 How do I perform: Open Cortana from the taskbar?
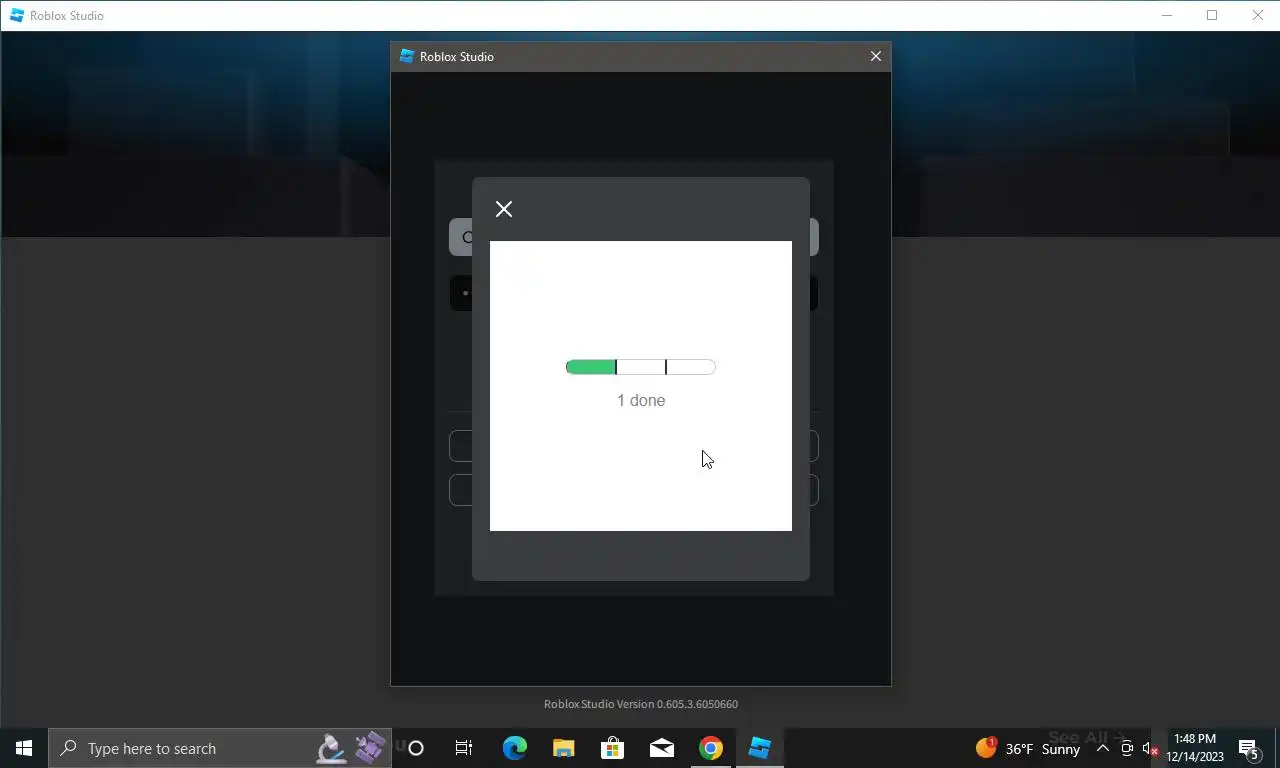416,748
